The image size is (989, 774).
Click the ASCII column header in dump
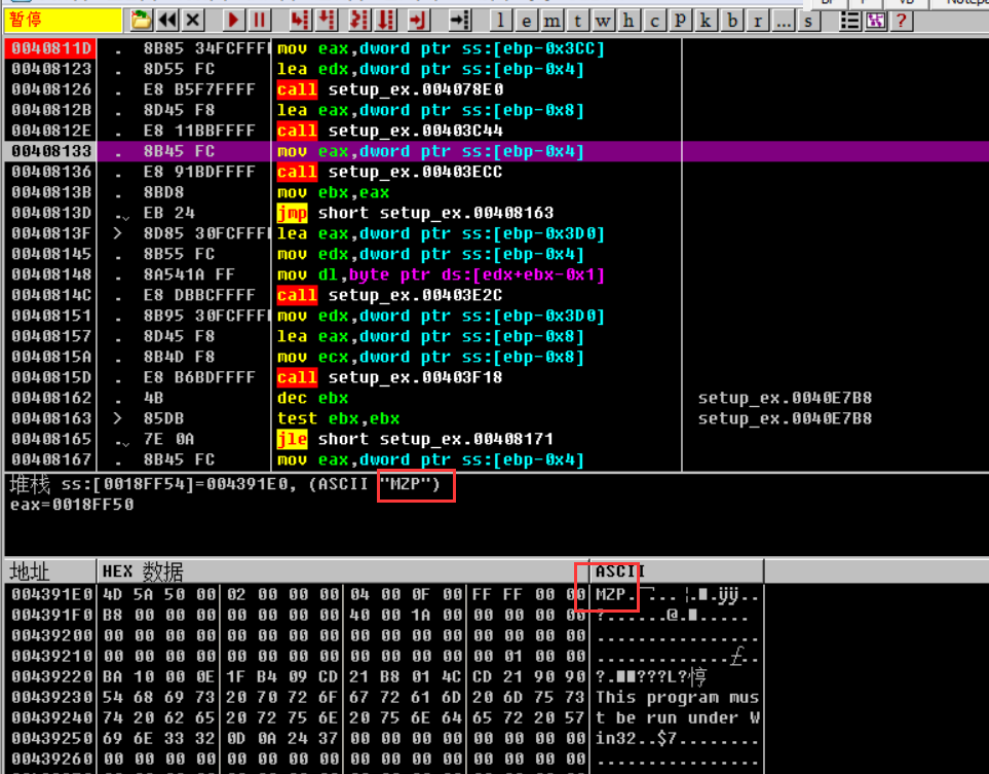[677, 572]
